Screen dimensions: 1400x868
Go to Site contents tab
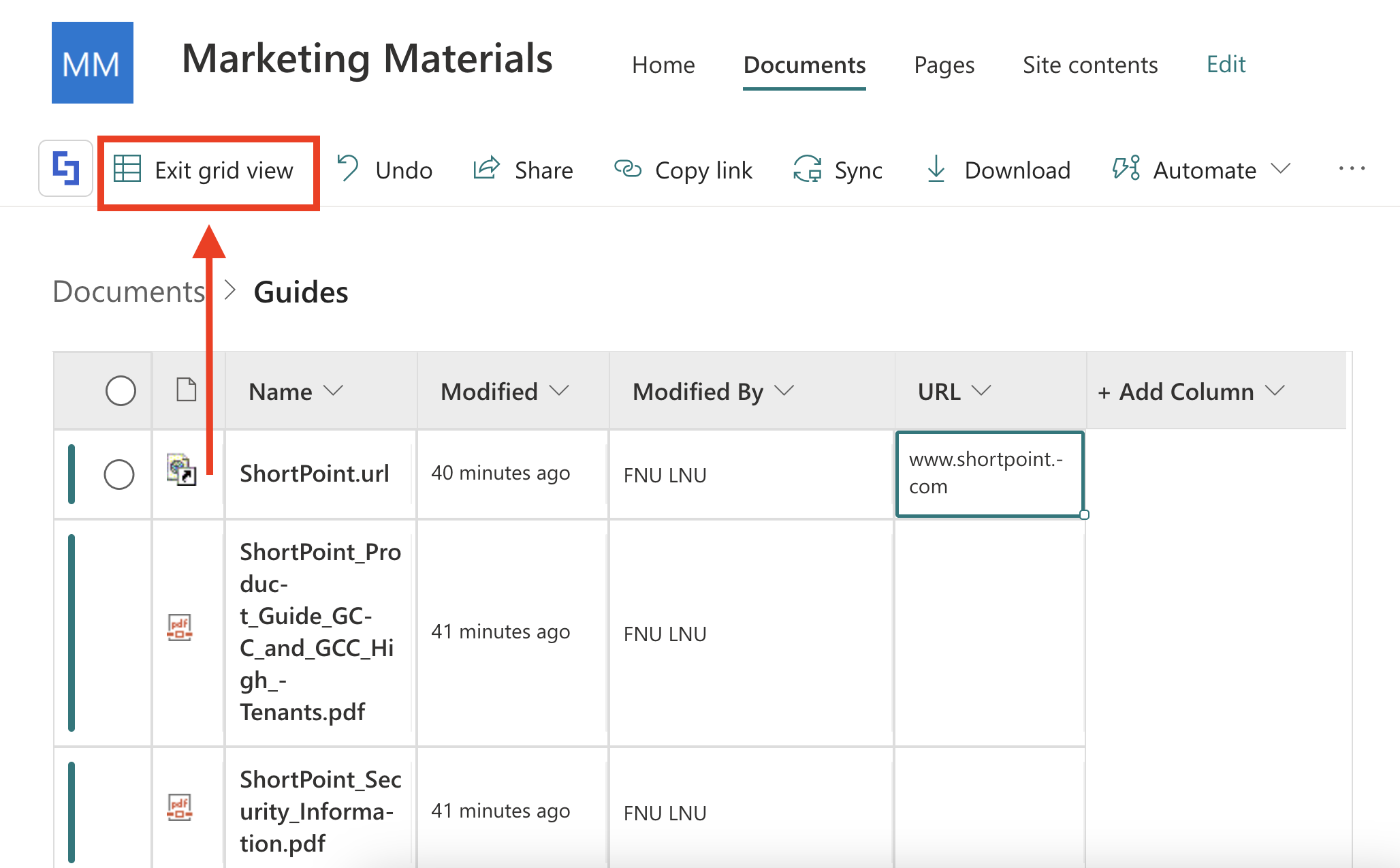coord(1089,65)
